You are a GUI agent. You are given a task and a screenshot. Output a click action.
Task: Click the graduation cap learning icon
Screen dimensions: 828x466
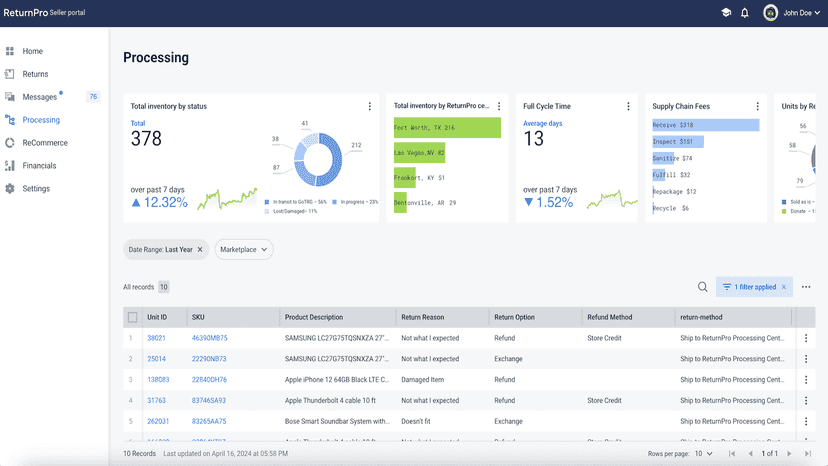726,13
